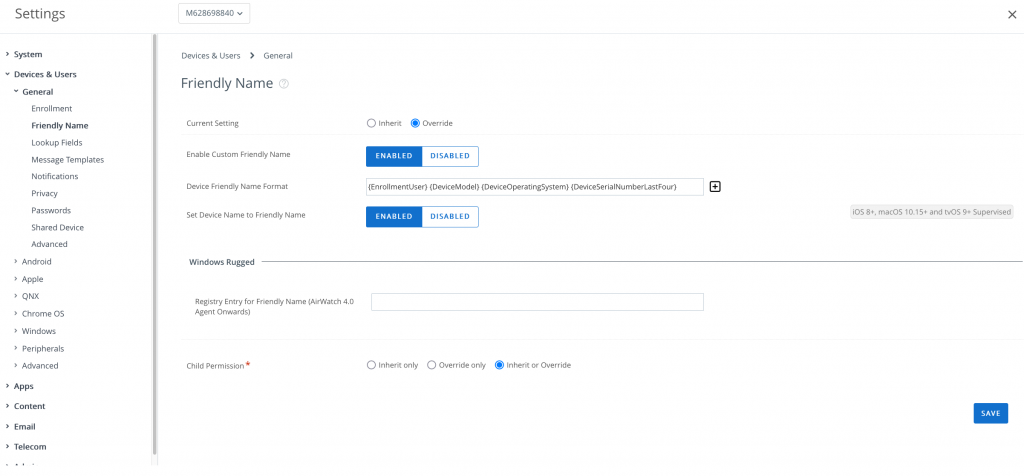Expand the System section in sidebar
Screen dimensions: 1024x476
click(28, 54)
